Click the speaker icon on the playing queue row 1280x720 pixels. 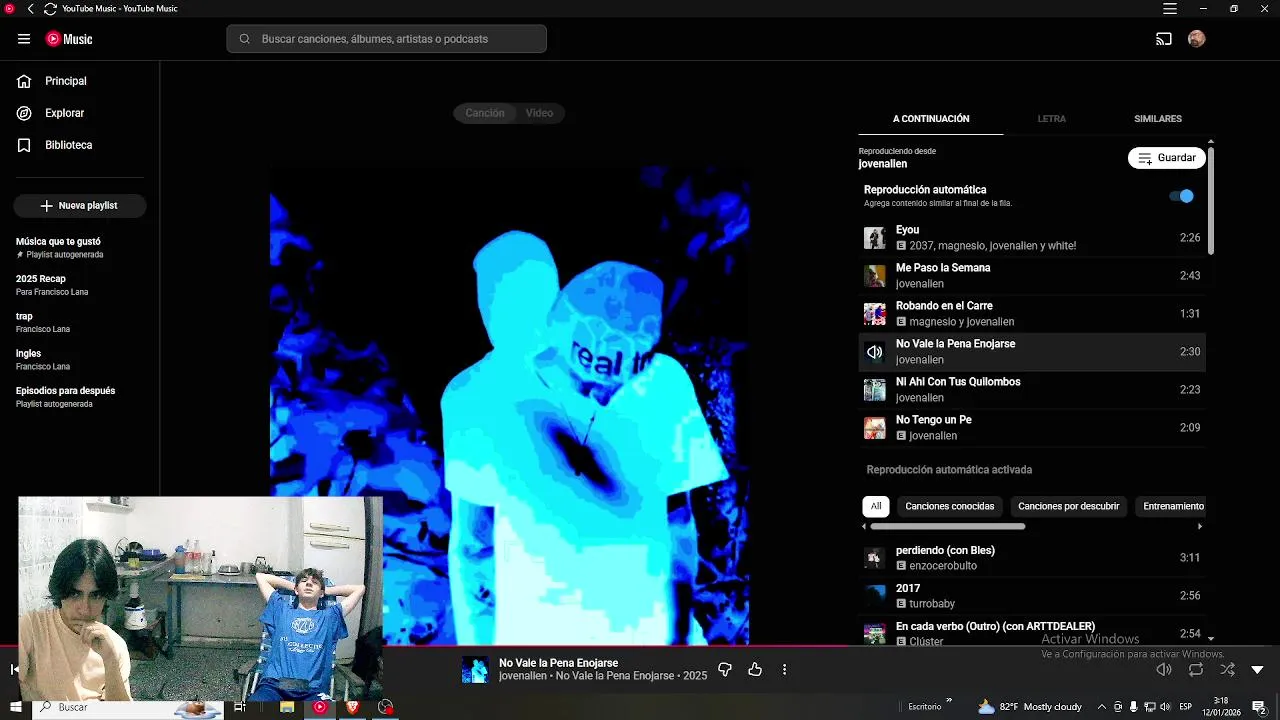(x=875, y=352)
